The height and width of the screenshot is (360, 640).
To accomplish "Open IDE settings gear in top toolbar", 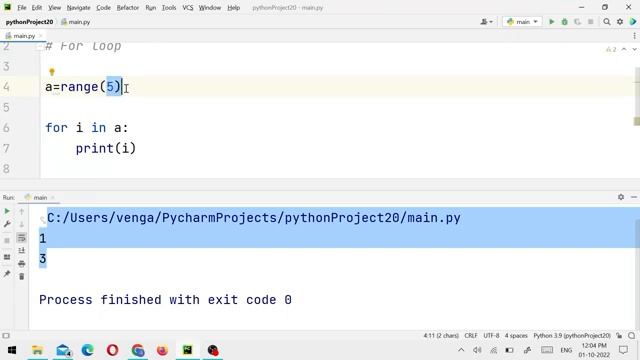I will [x=620, y=22].
